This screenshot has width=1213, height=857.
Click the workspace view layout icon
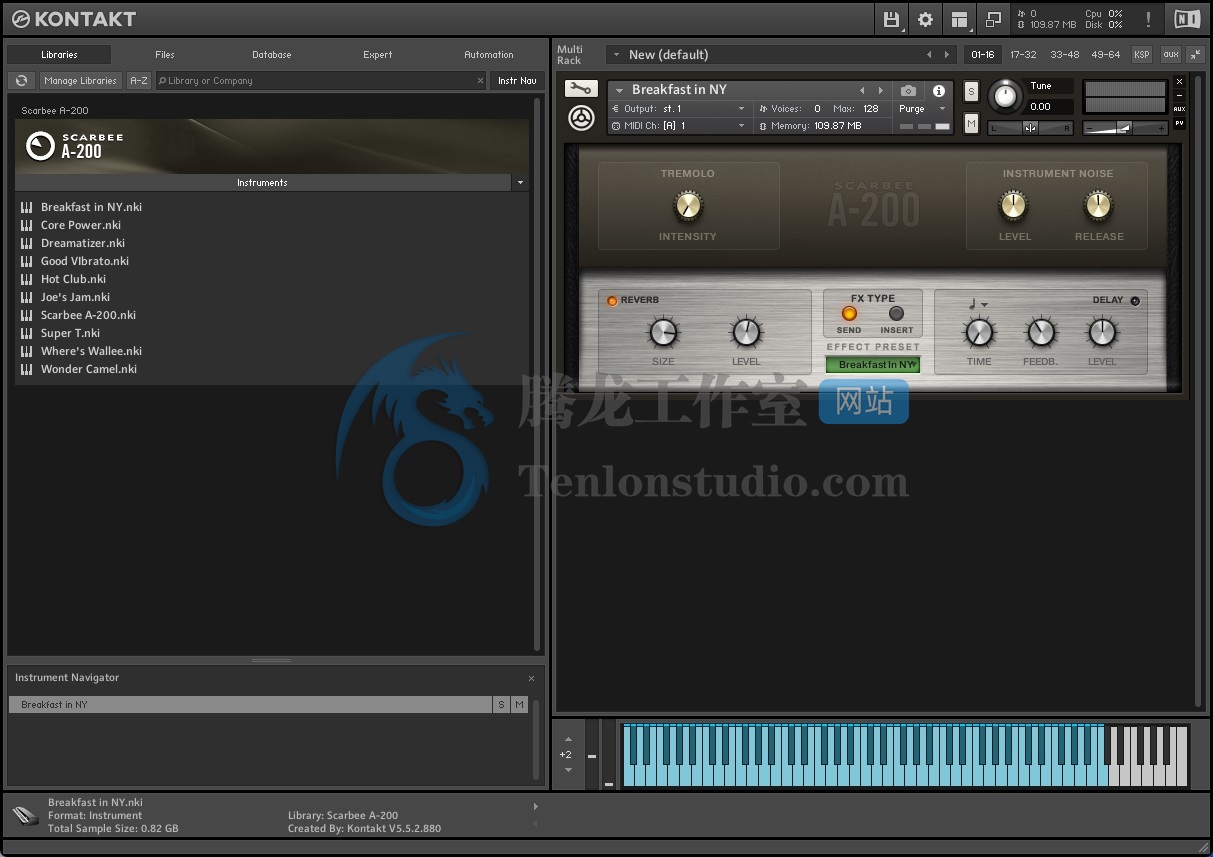point(959,18)
